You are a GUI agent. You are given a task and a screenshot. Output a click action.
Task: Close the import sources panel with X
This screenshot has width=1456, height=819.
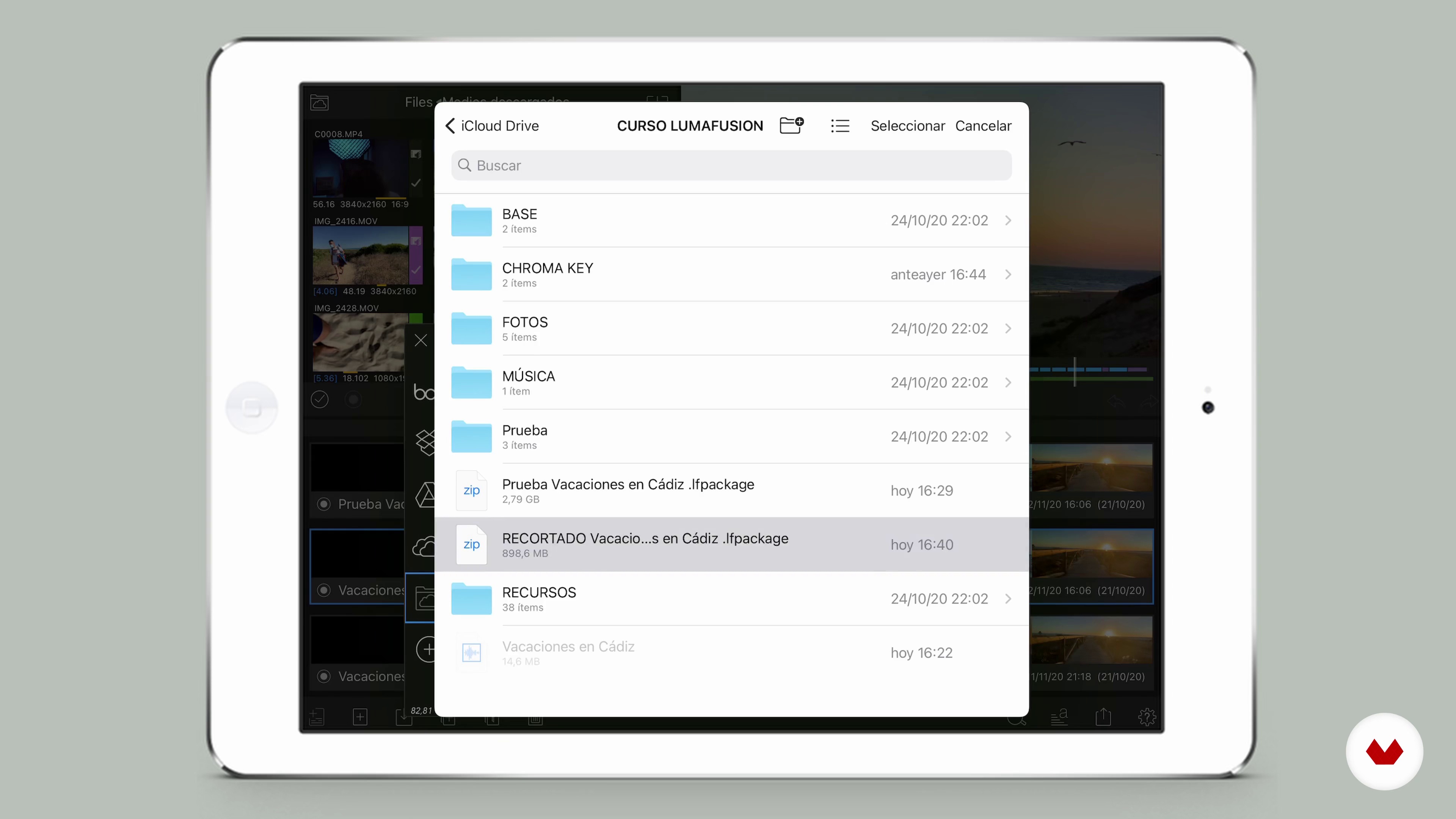[x=420, y=340]
